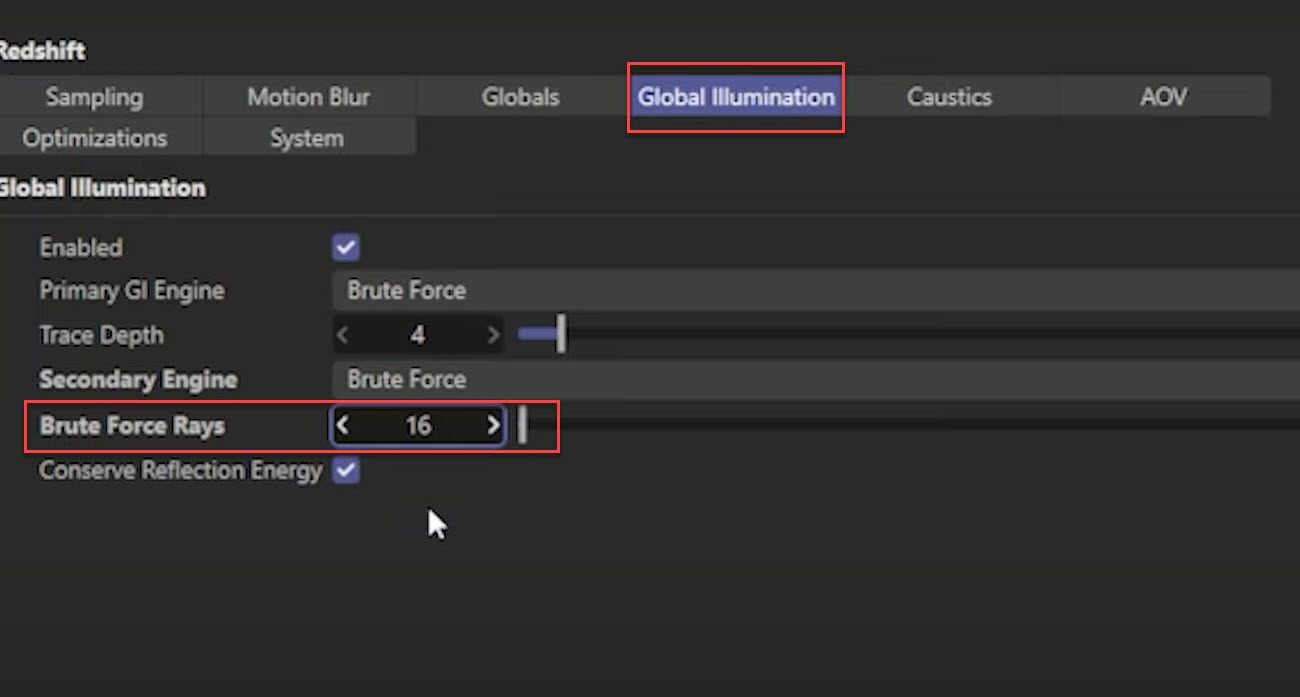Open the Optimizations tab
1300x697 pixels.
95,137
